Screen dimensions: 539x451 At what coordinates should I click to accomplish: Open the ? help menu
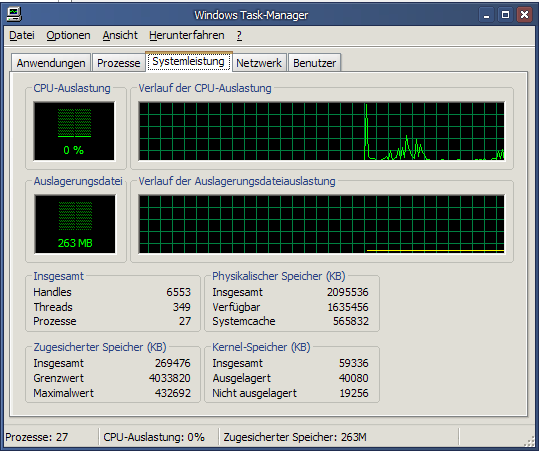click(x=239, y=35)
